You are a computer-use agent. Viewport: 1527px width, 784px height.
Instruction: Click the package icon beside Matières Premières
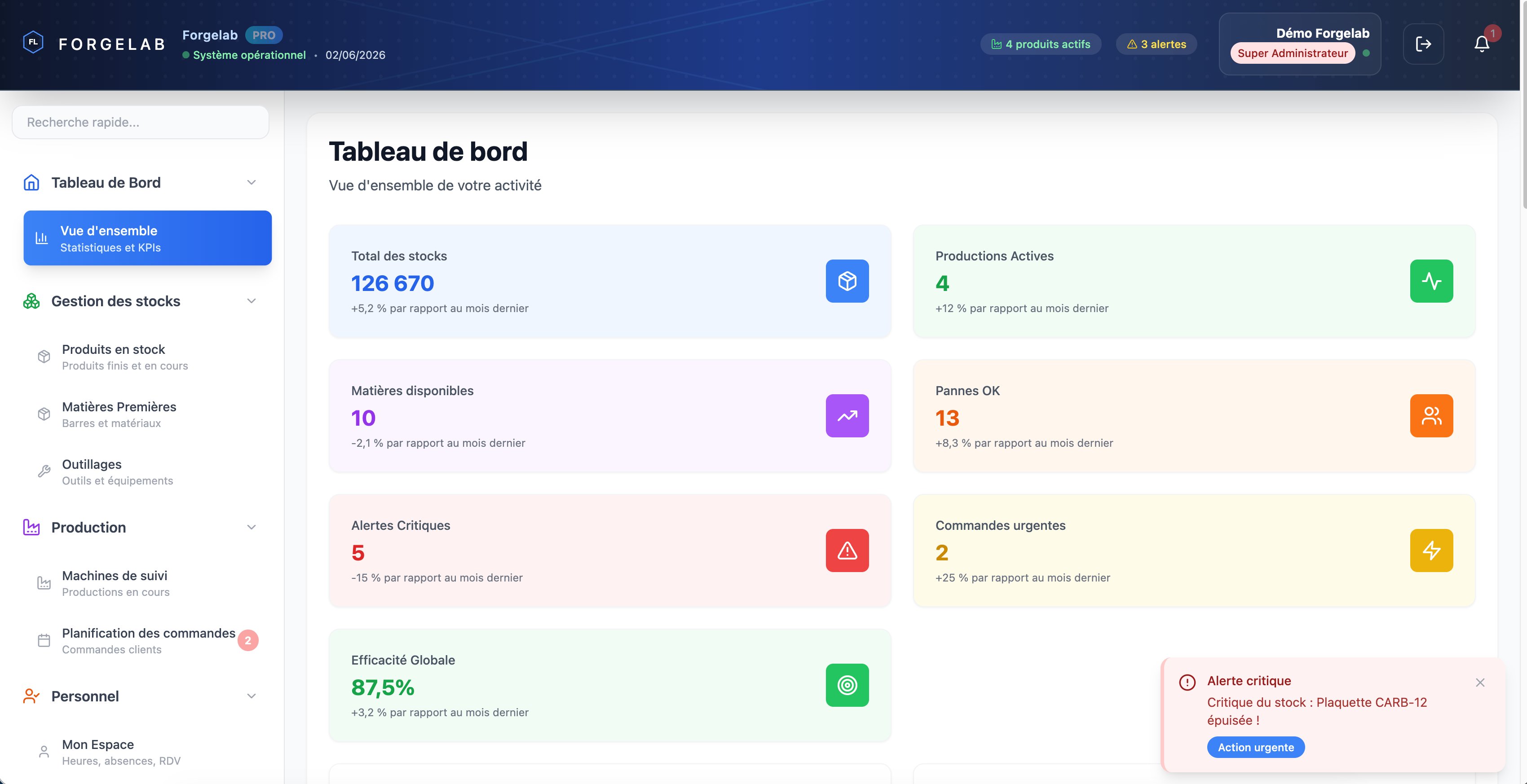point(44,414)
